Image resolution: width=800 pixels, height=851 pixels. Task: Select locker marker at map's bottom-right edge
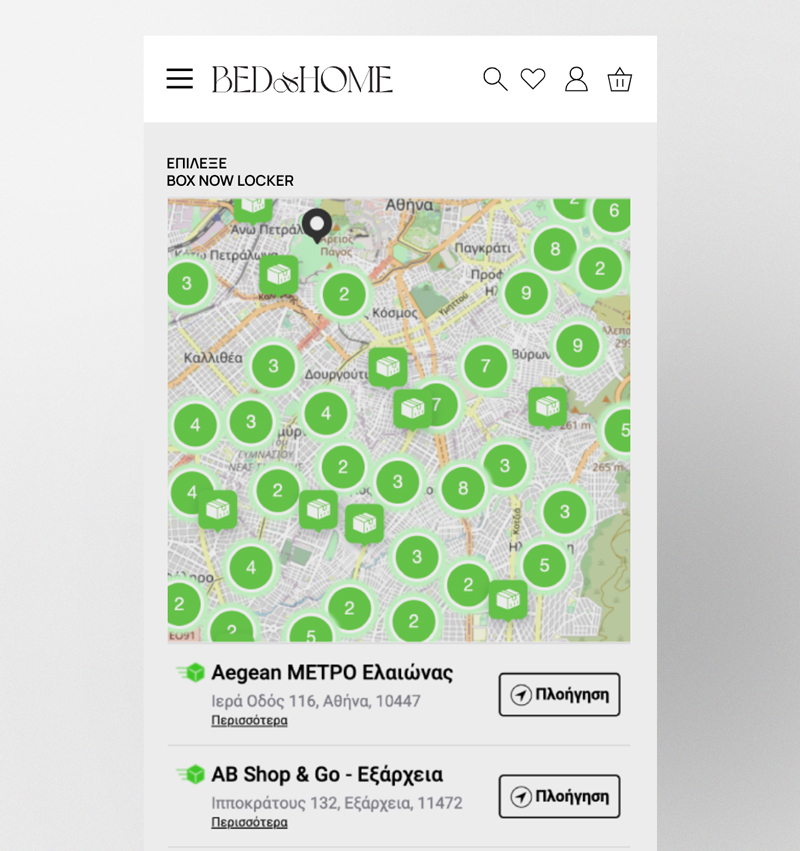[x=508, y=598]
